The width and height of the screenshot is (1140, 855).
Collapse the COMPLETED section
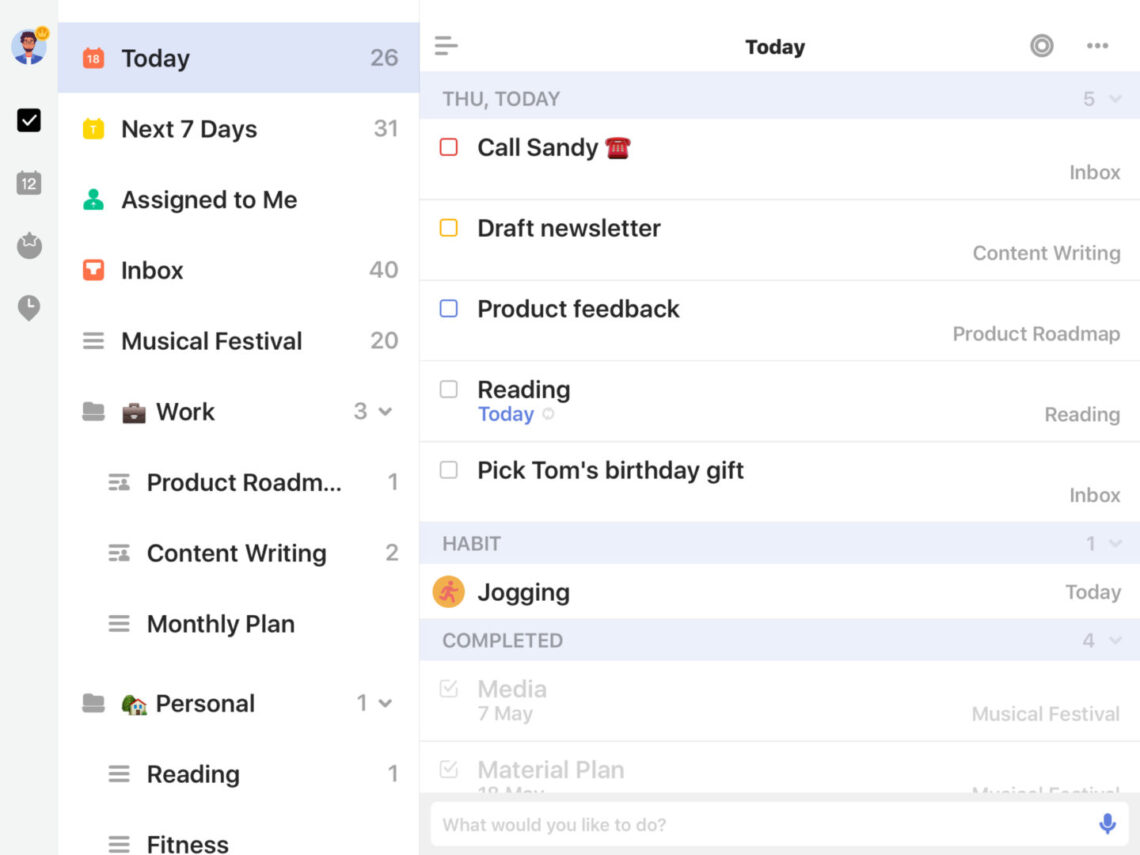[1113, 640]
